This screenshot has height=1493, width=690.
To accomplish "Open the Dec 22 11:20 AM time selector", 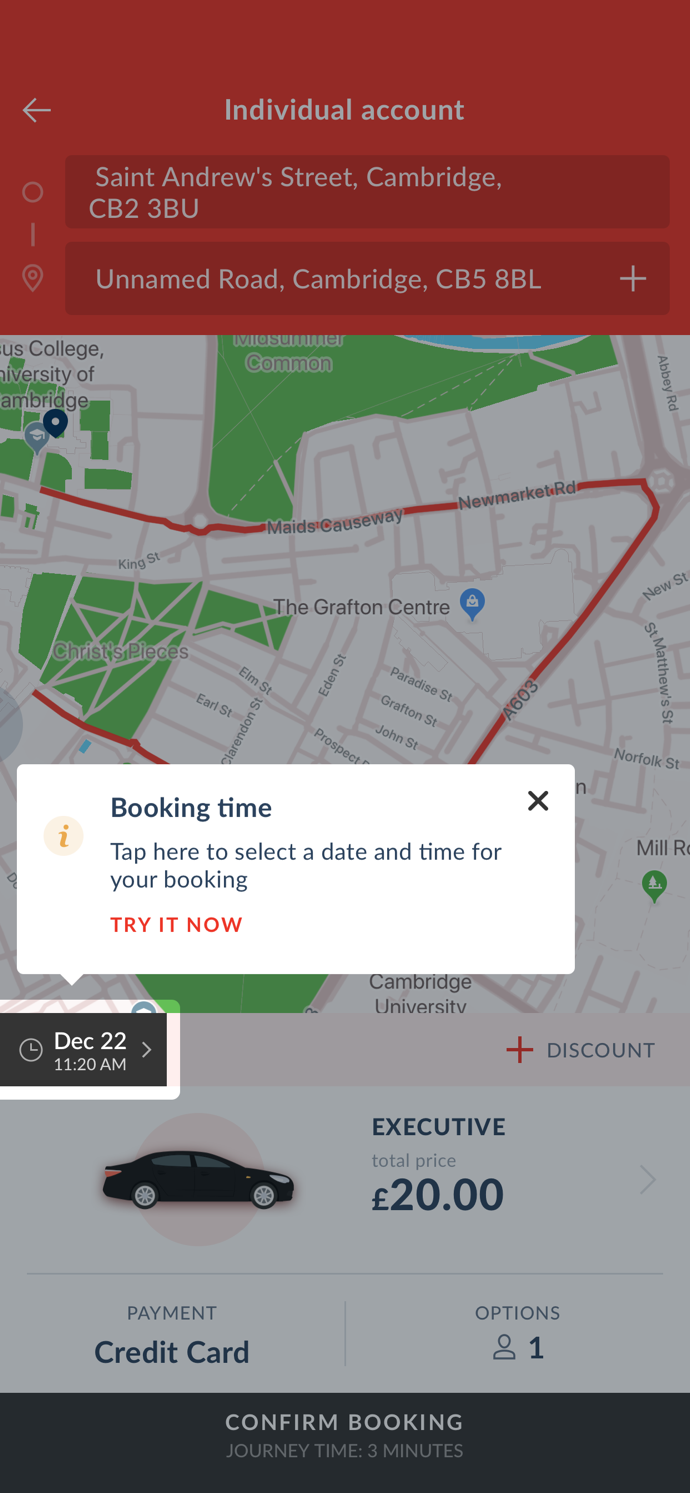I will [x=90, y=1050].
